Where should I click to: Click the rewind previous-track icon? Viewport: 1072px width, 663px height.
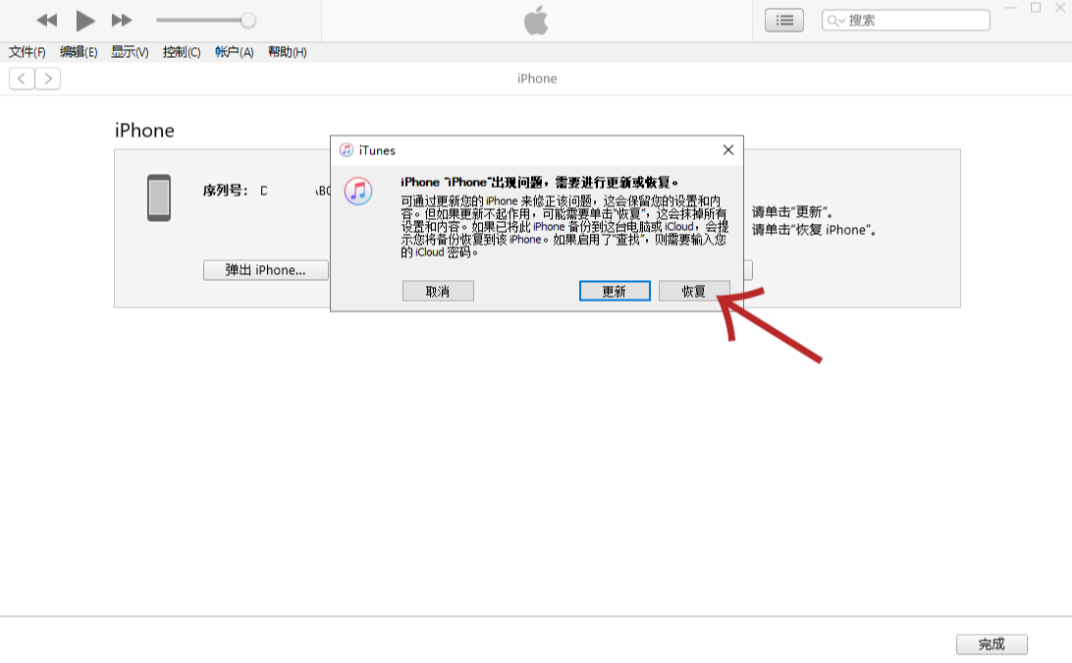[46, 20]
